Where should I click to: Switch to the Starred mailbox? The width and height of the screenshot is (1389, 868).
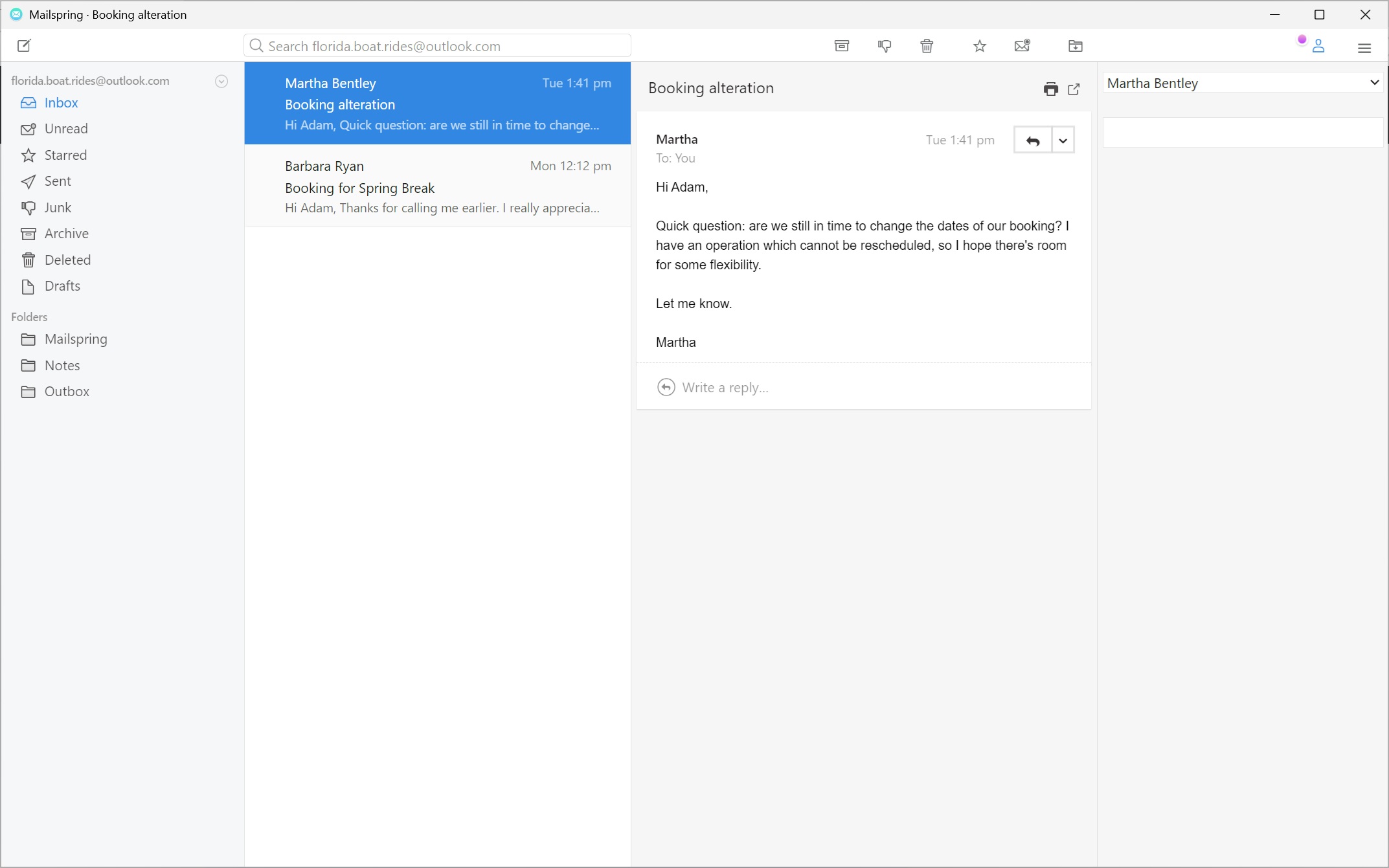pyautogui.click(x=65, y=155)
